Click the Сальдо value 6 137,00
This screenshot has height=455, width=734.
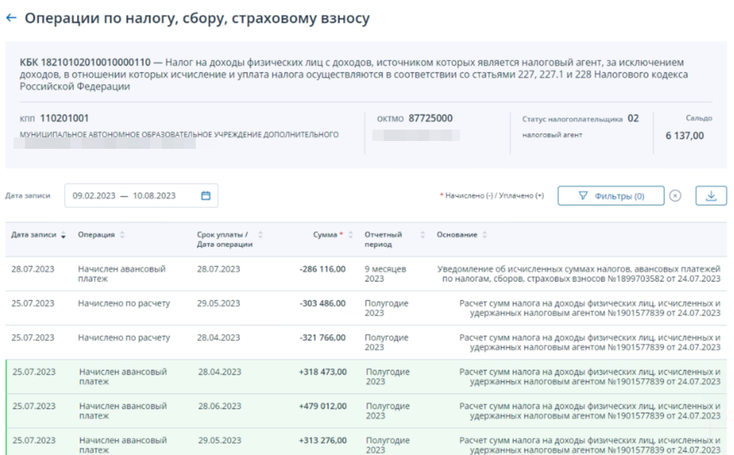coord(684,136)
